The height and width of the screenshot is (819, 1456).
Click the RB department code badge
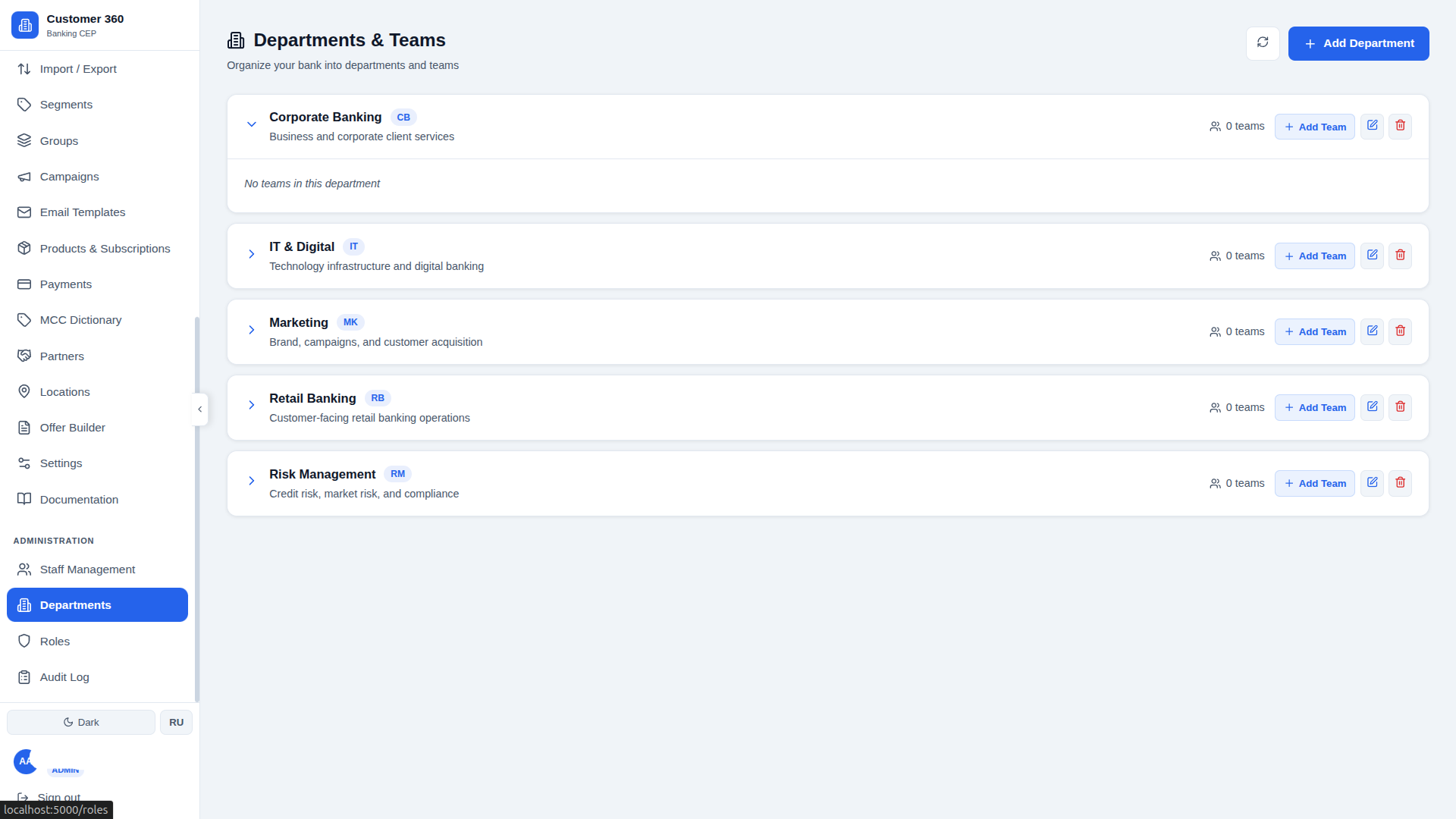click(x=378, y=398)
